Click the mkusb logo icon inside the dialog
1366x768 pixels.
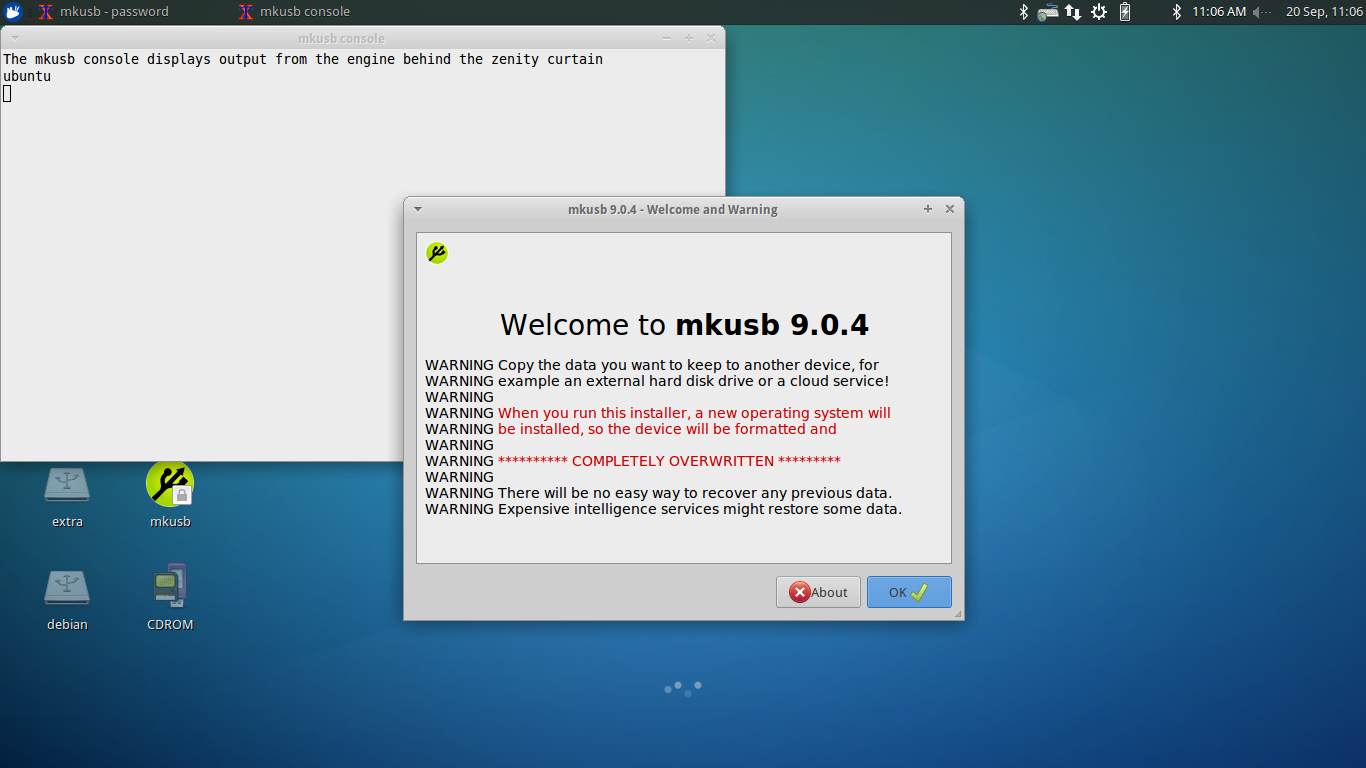tap(437, 253)
